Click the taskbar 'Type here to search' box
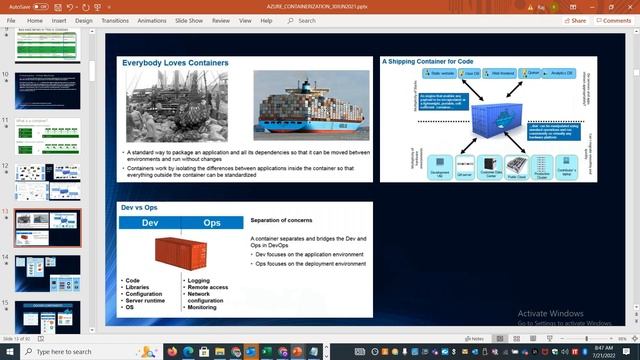The image size is (640, 360). tap(91, 351)
